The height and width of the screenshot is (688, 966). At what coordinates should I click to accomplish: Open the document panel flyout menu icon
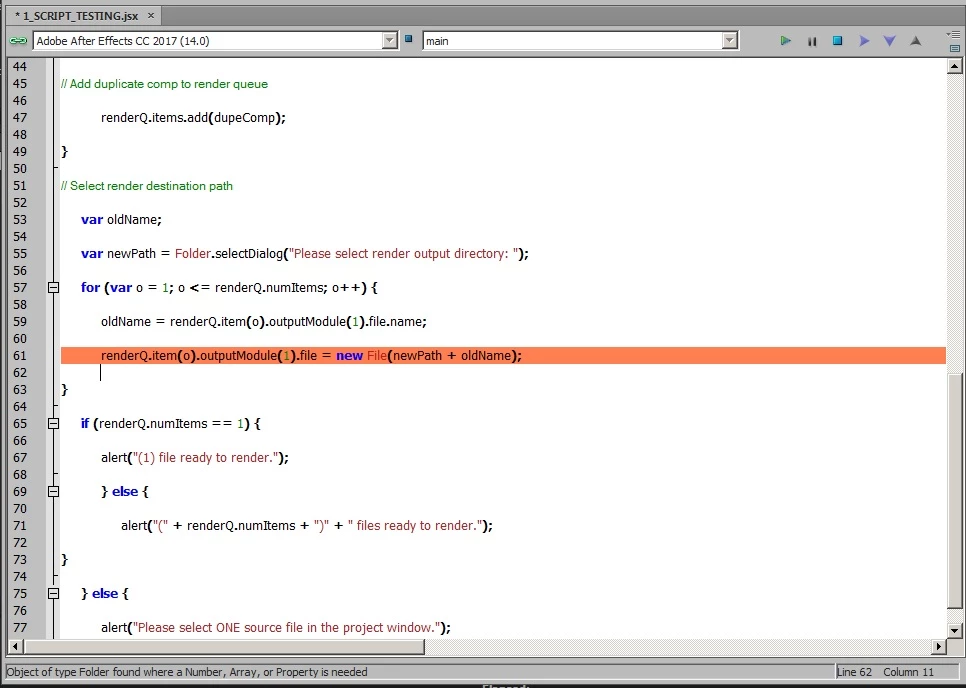(x=954, y=34)
